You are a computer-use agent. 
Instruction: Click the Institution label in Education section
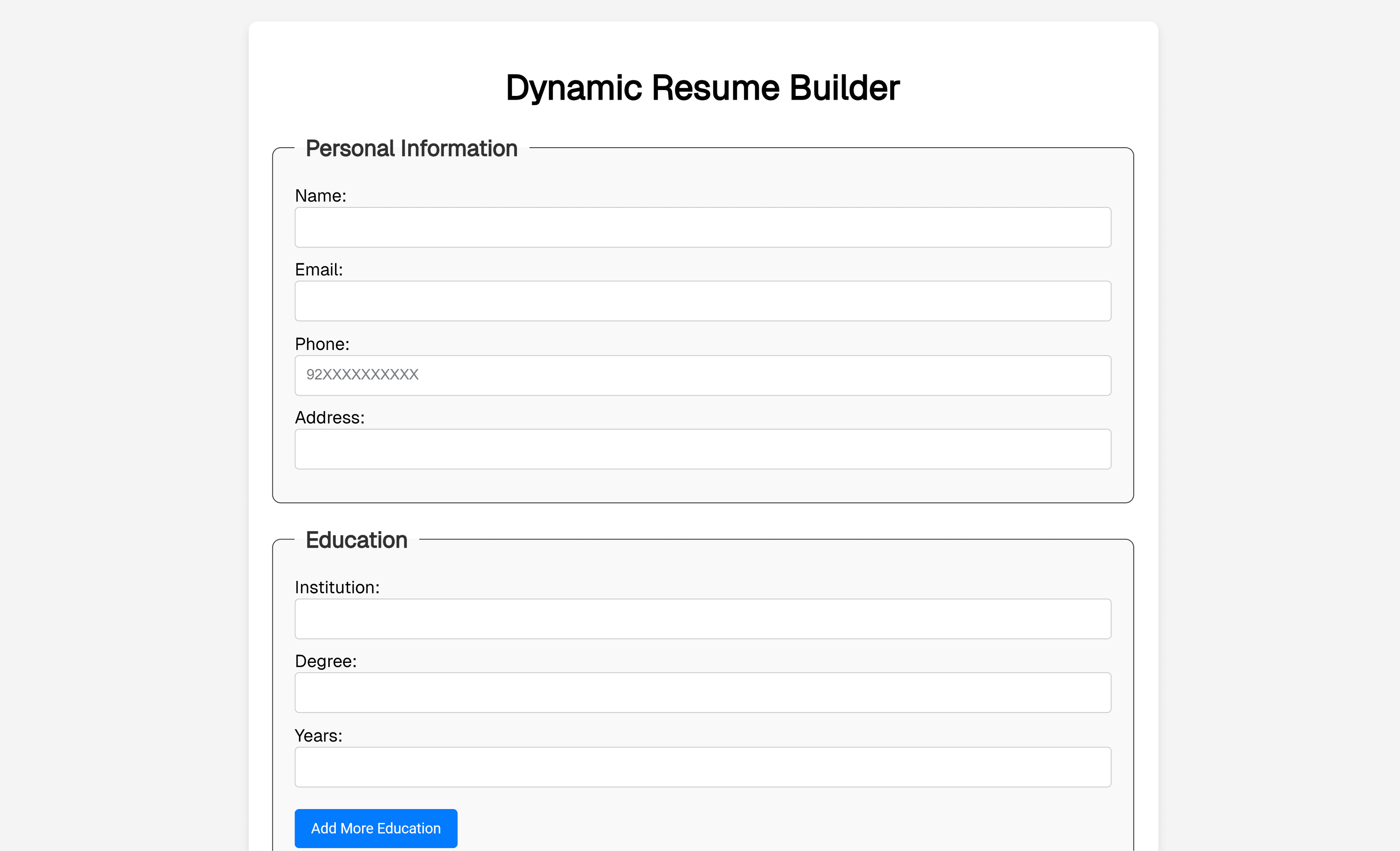(x=338, y=587)
